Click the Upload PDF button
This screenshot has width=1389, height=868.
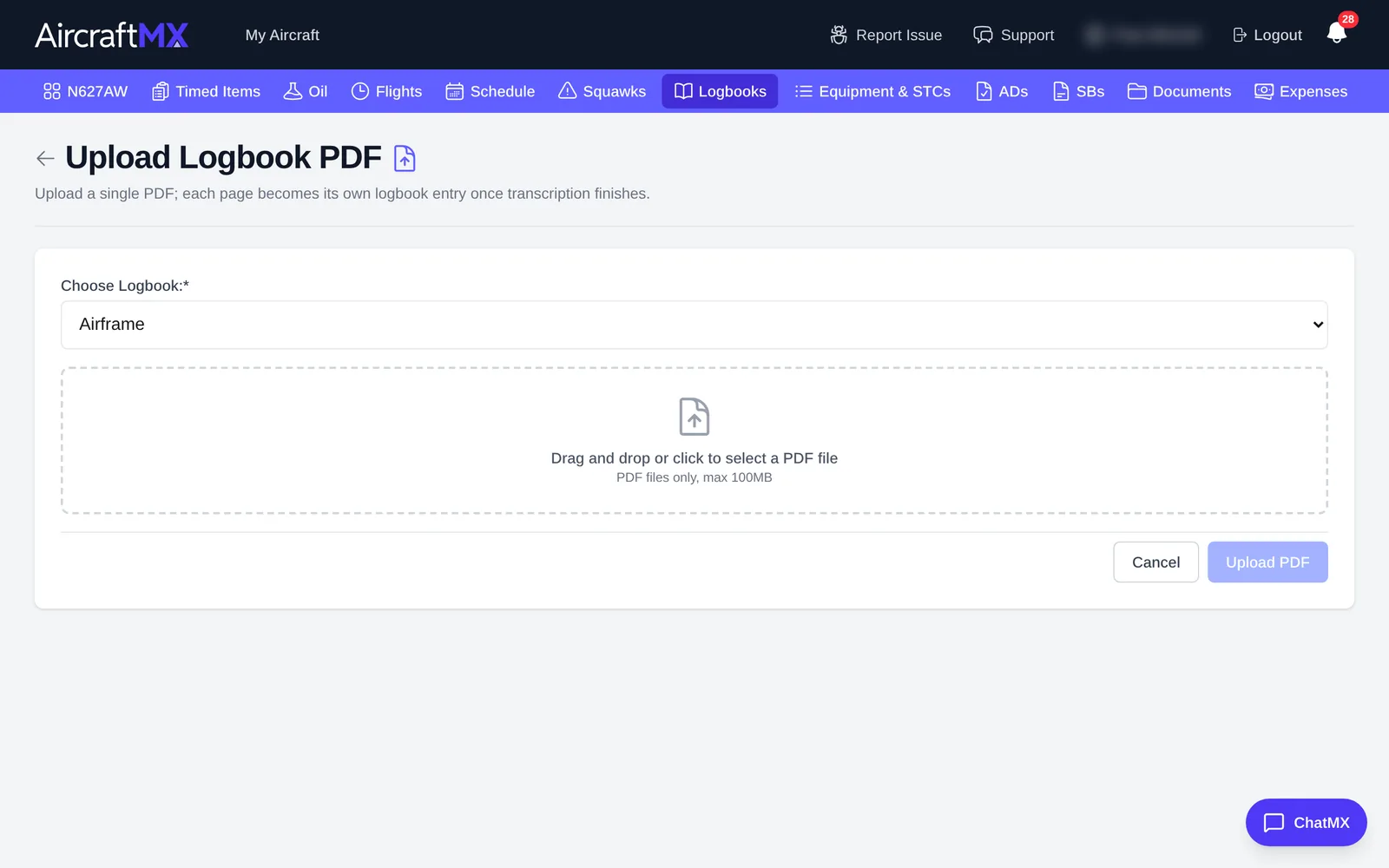click(1267, 562)
